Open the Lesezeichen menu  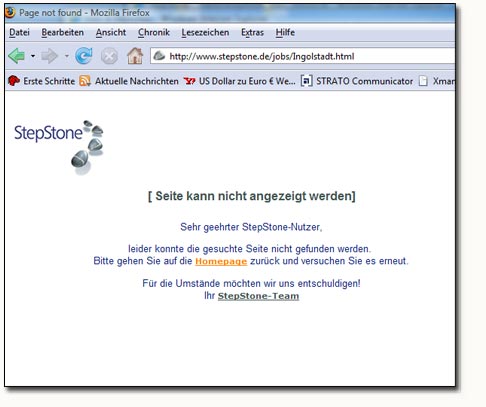pyautogui.click(x=205, y=33)
